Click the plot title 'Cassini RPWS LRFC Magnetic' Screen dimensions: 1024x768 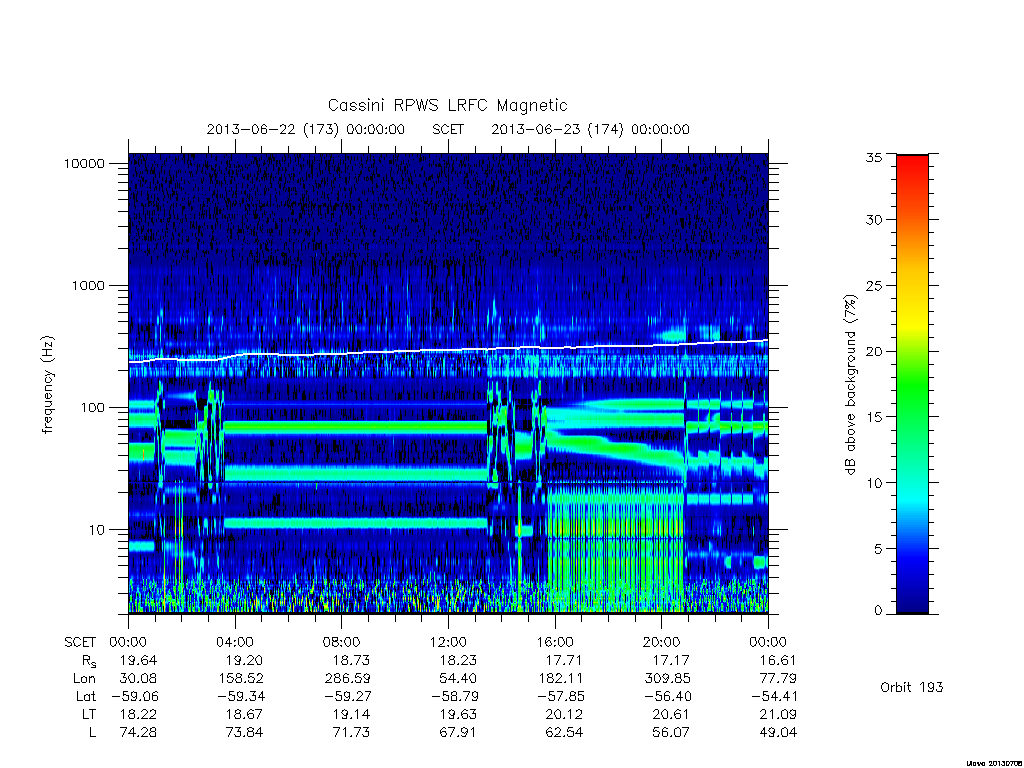tap(447, 105)
